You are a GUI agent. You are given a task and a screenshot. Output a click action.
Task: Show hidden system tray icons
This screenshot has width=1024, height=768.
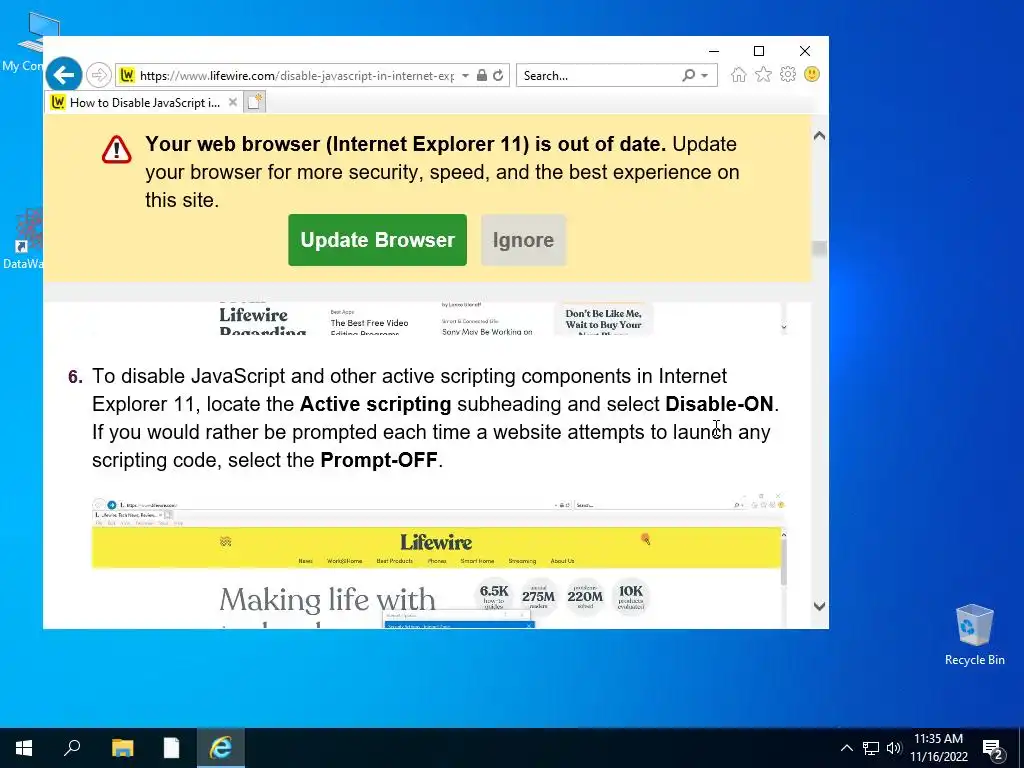coord(846,748)
